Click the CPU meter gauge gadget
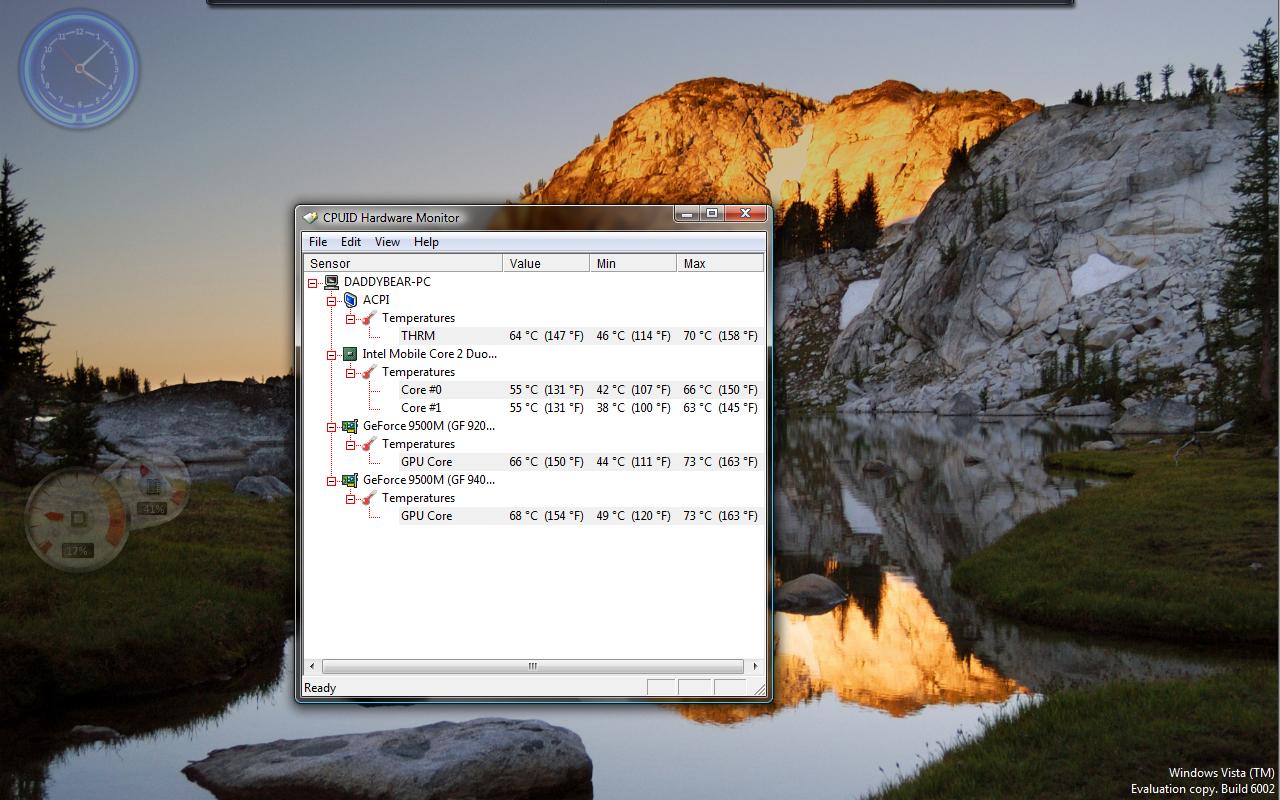The width and height of the screenshot is (1280, 800). point(77,521)
